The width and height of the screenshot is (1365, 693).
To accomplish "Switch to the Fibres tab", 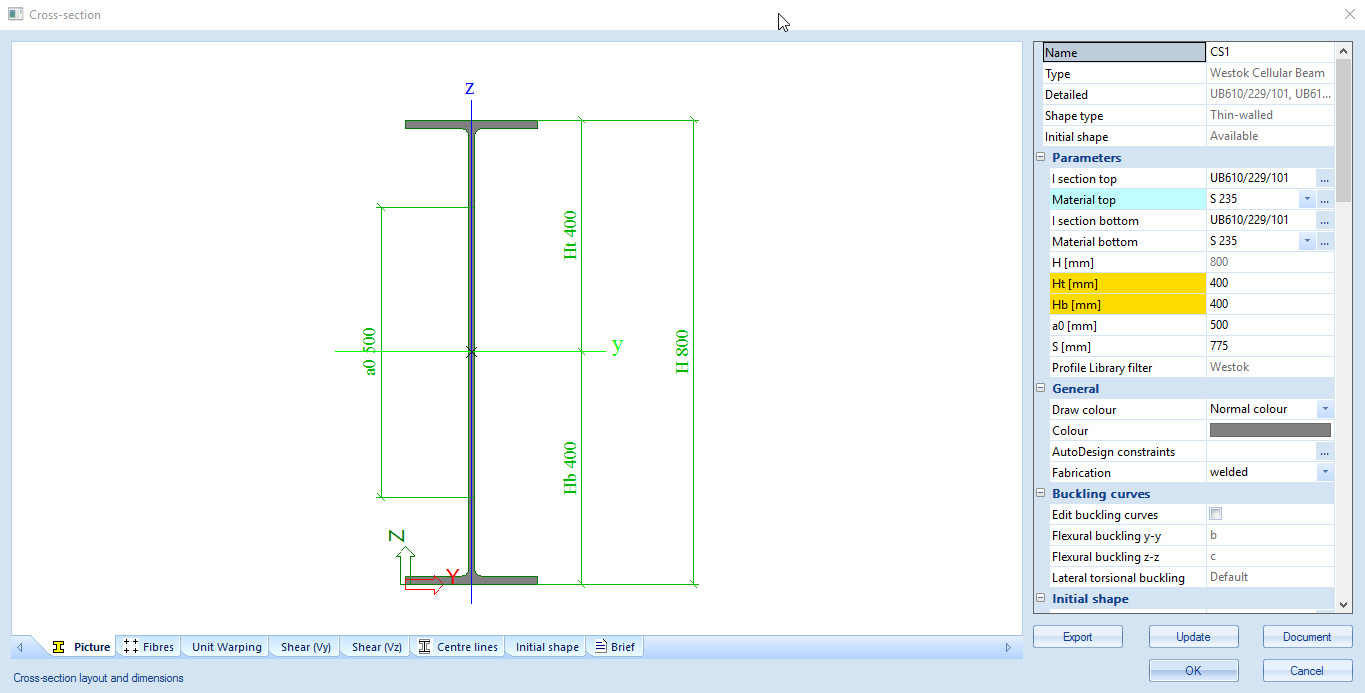I will 149,647.
